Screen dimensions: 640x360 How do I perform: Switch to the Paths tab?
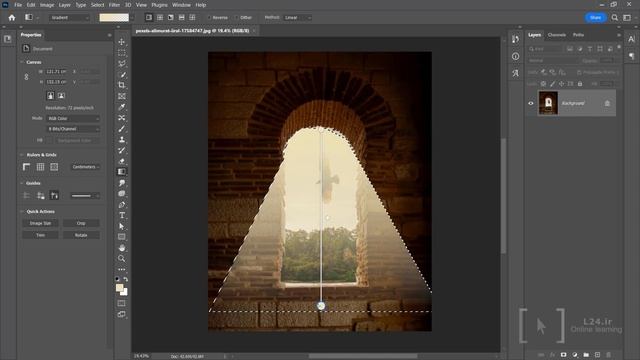coord(578,35)
